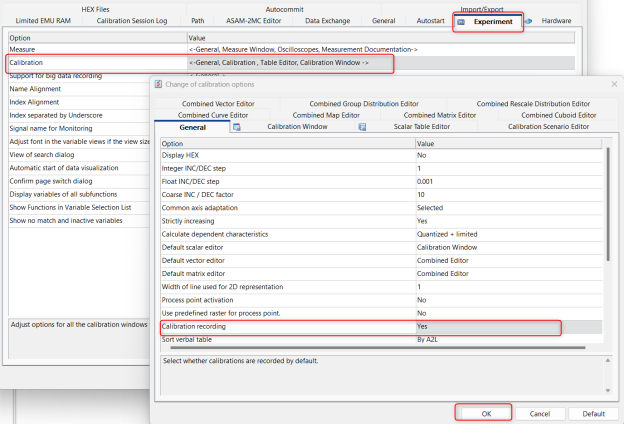Click the Scalar Table Editor tab icon
Screen dimensions: 624x424
pos(362,127)
